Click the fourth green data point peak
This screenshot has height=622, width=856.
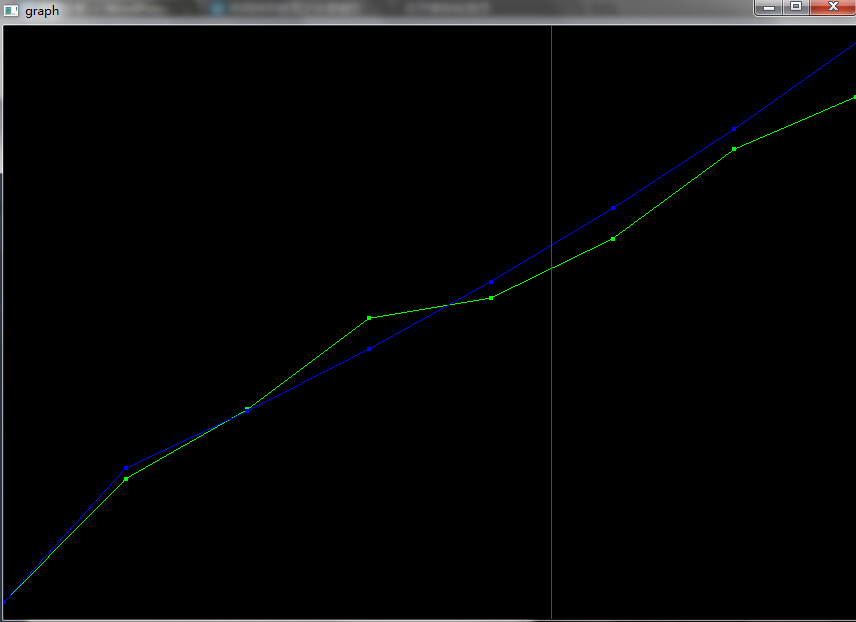coord(370,318)
